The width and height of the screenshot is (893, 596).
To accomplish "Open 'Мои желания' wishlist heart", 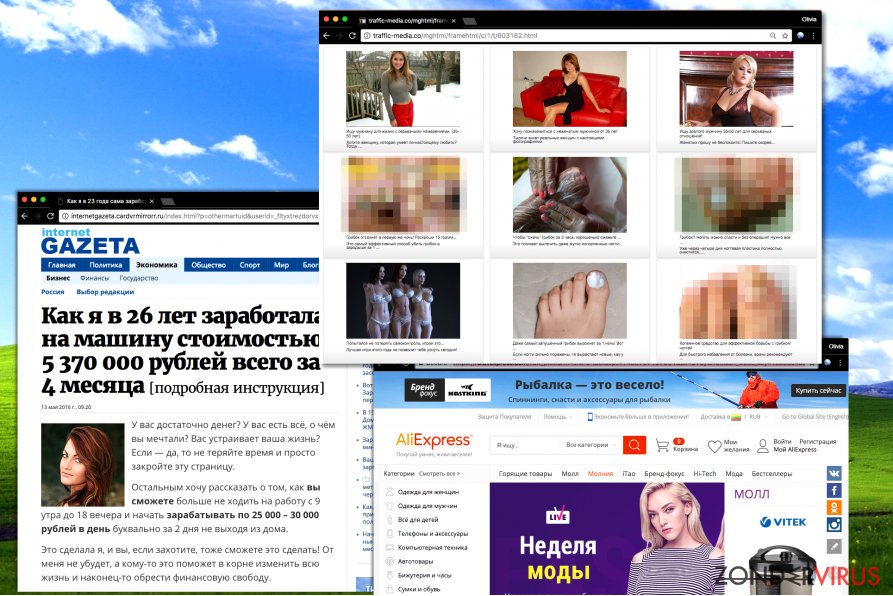I will pos(728,446).
